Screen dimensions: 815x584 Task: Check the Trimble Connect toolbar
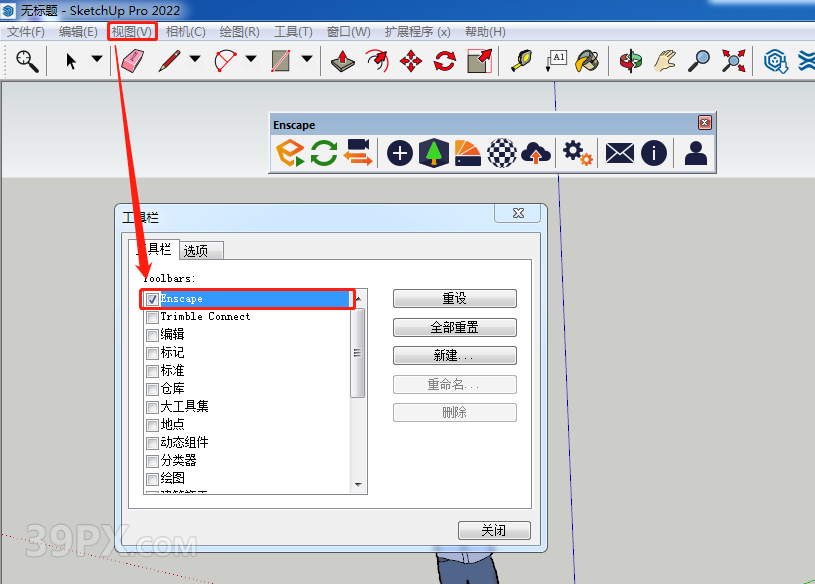point(152,317)
